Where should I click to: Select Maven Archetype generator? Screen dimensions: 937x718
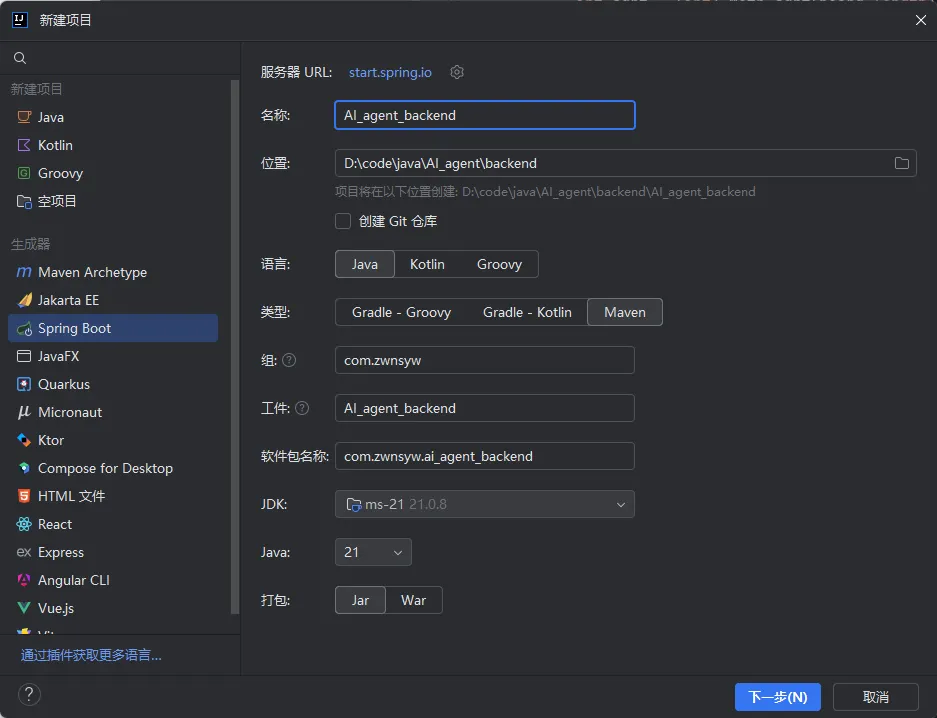[x=113, y=272]
